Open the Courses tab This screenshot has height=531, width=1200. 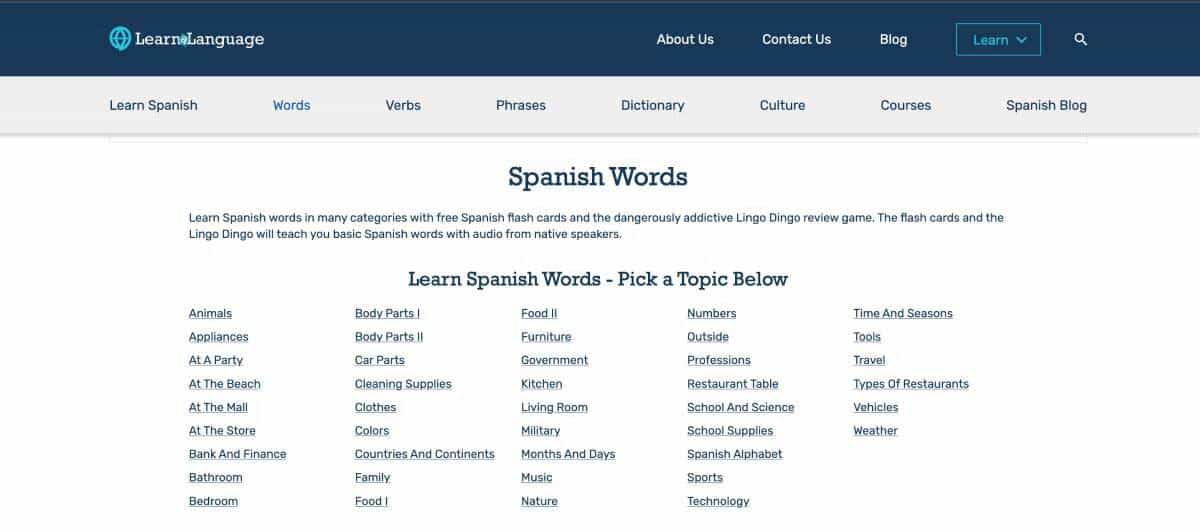(x=905, y=105)
